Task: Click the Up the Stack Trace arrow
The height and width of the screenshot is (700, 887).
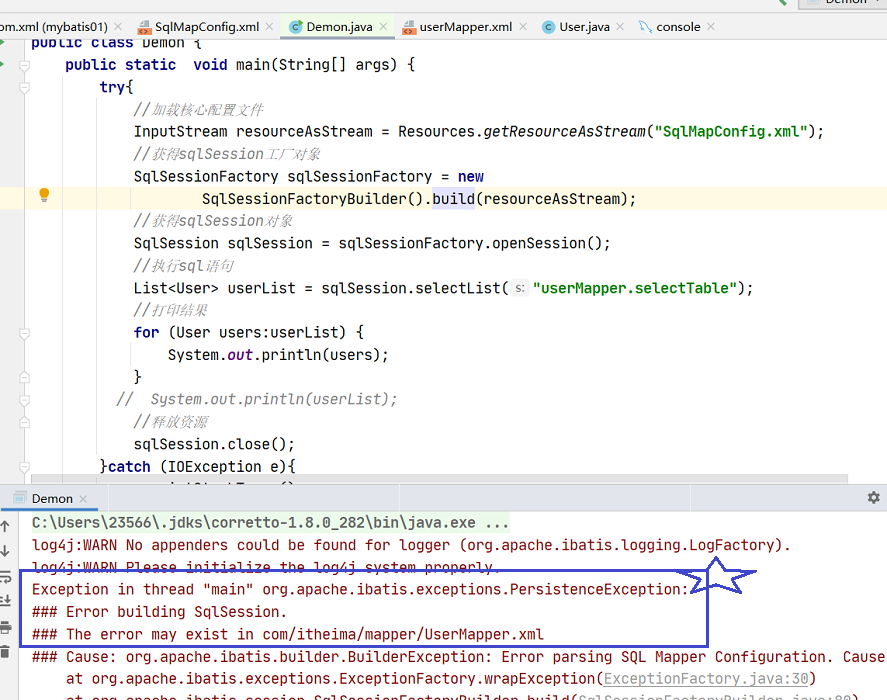Action: pos(5,526)
